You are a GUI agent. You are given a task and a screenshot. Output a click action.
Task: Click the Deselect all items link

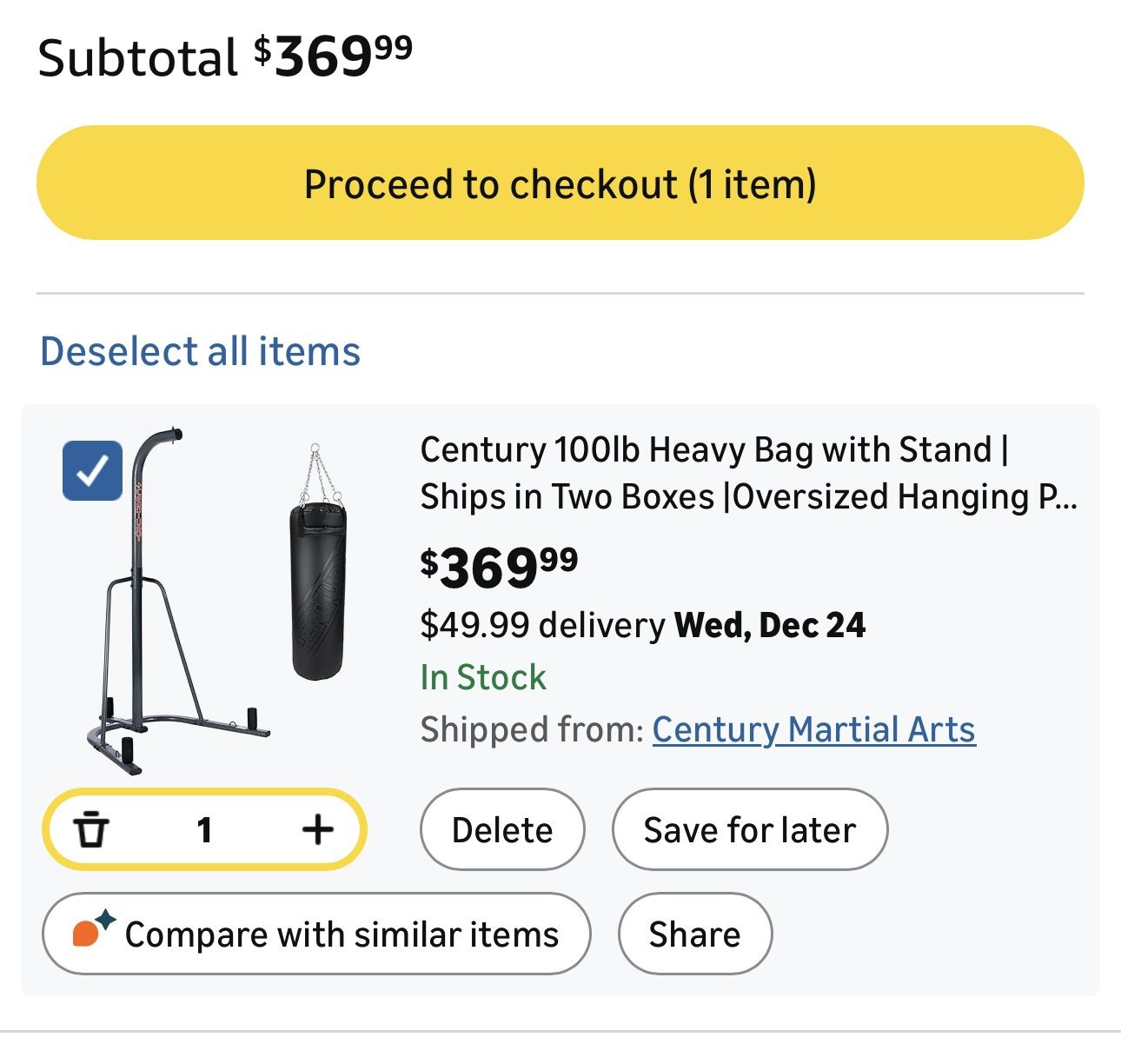(200, 351)
